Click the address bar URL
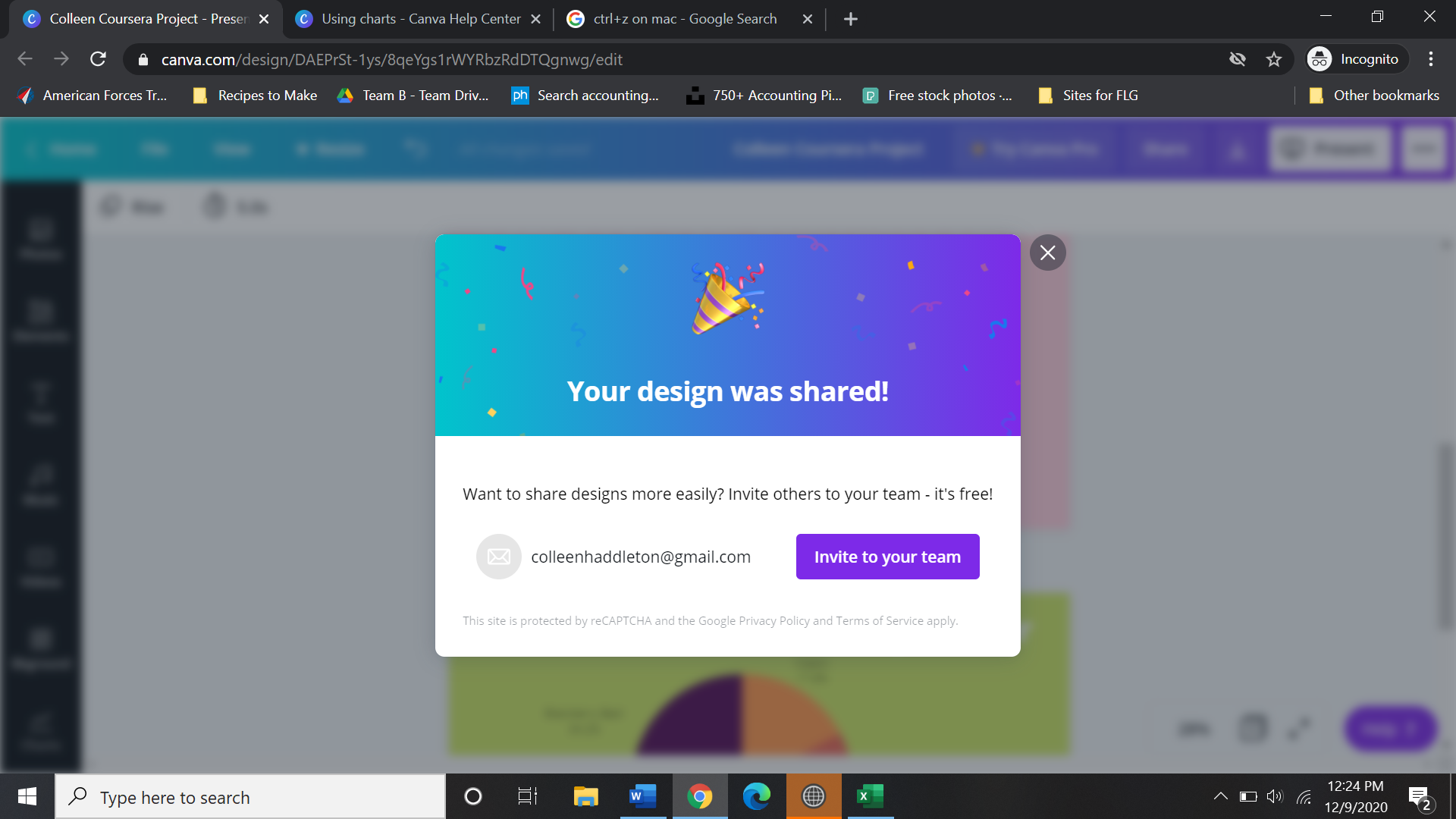 [391, 59]
